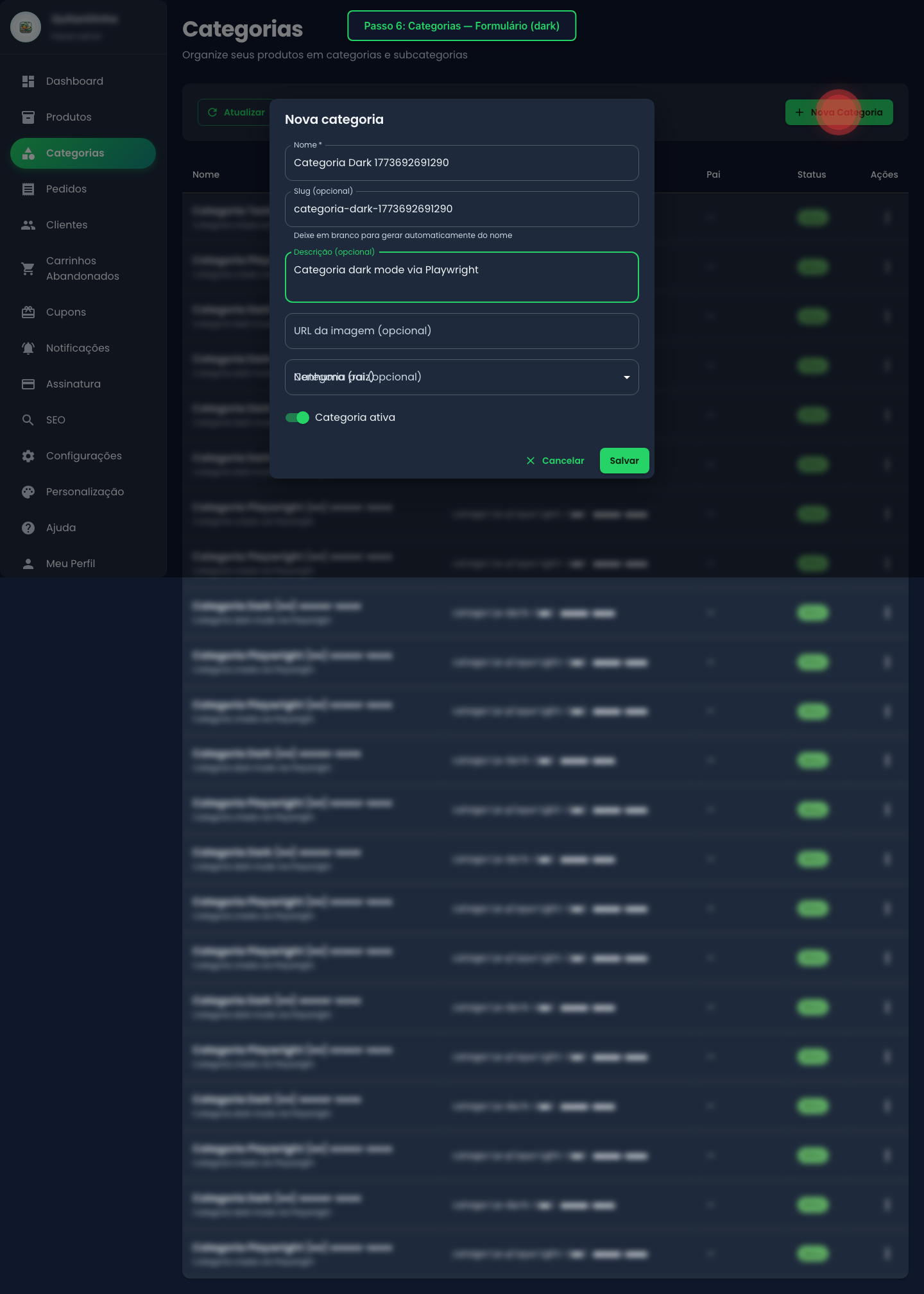This screenshot has height=1294, width=924.
Task: Click the Produtos box icon
Action: [x=28, y=117]
